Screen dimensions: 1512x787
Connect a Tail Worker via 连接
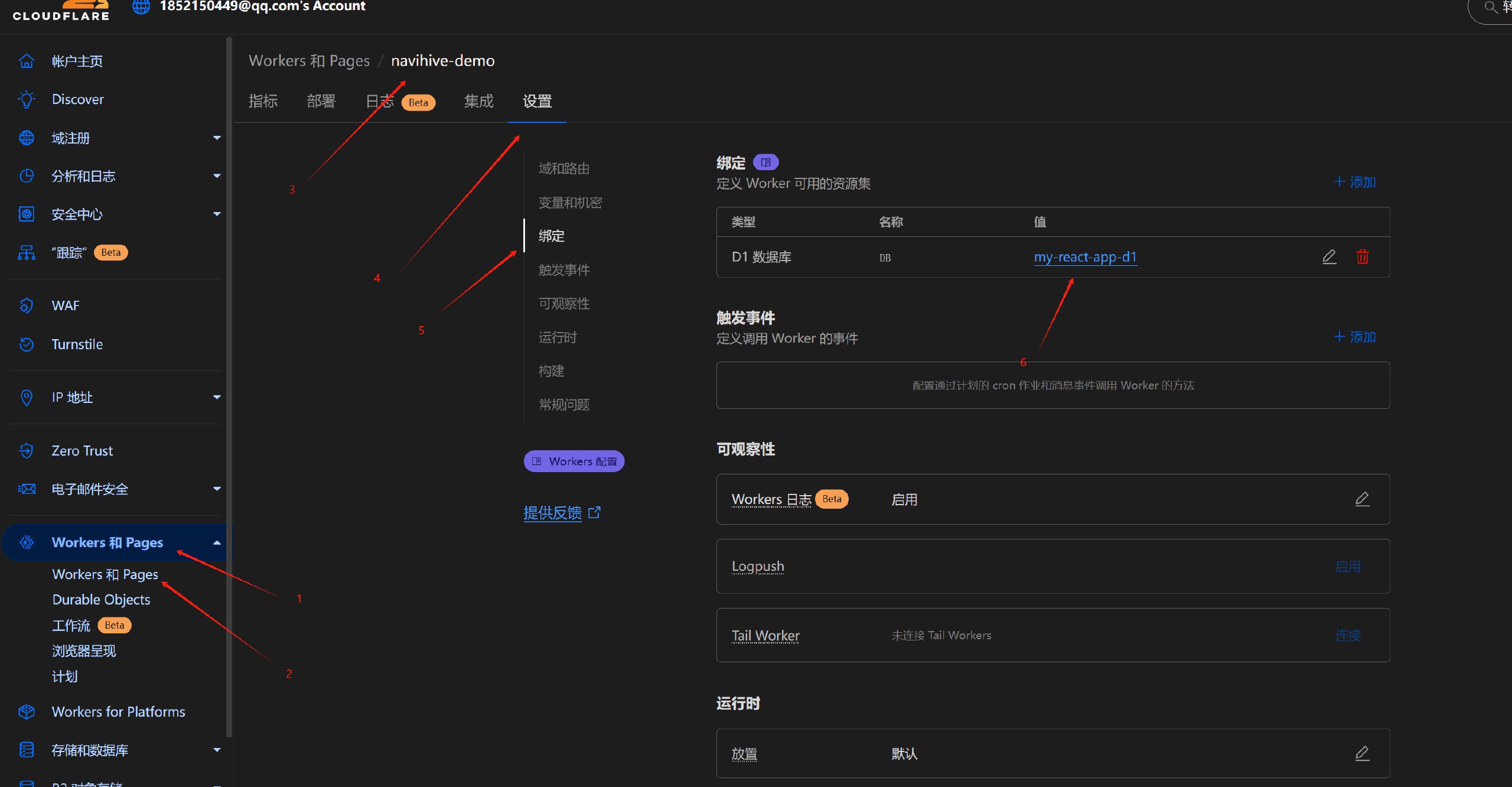click(1347, 635)
